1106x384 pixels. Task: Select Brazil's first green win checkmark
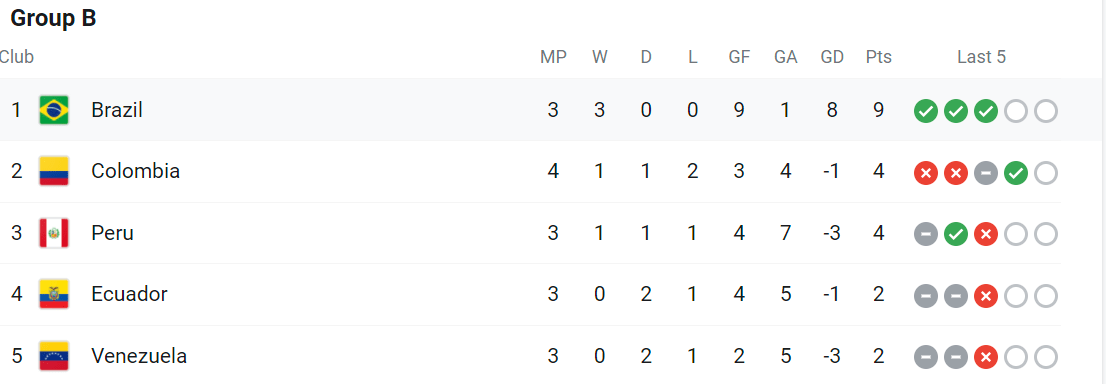click(925, 112)
